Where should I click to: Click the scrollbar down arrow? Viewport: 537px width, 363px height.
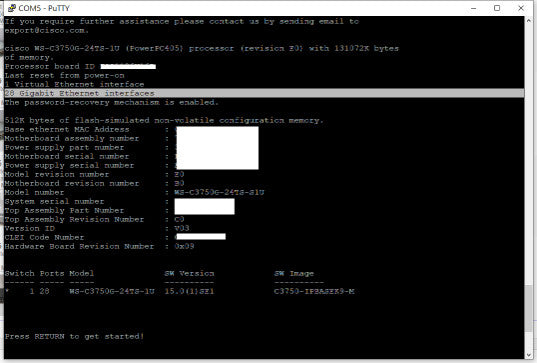click(528, 355)
